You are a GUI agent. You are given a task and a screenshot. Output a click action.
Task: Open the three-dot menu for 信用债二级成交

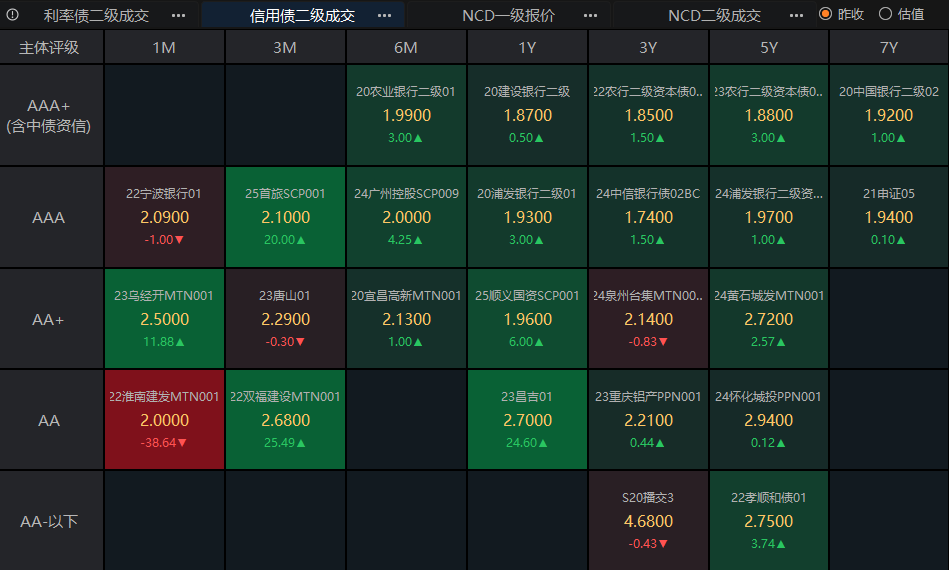click(x=384, y=16)
